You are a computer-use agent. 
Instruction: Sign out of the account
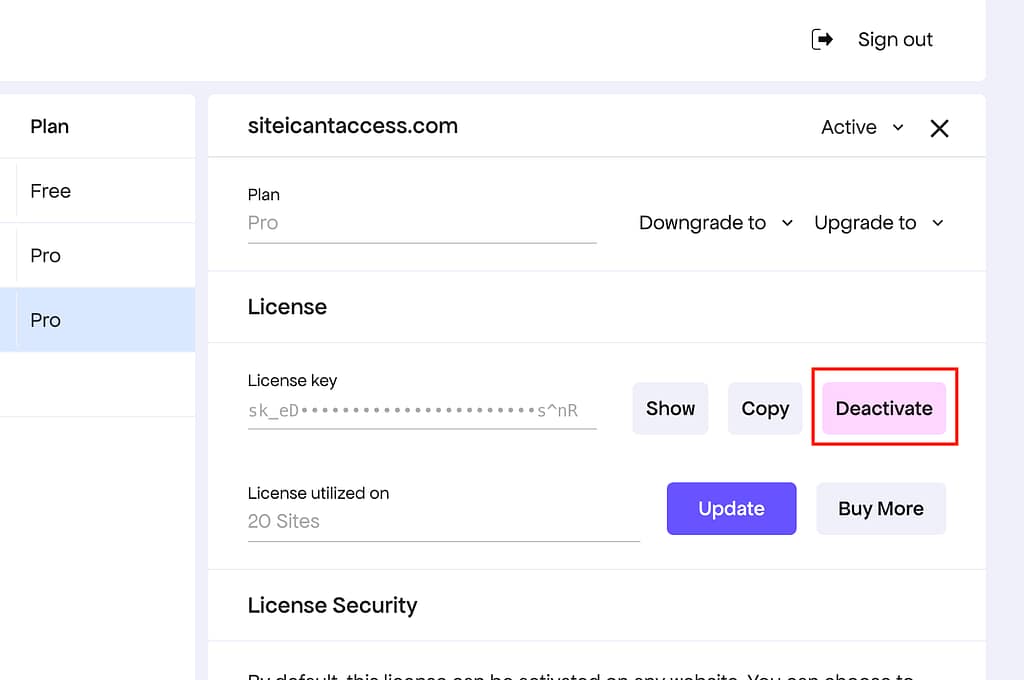(x=895, y=39)
